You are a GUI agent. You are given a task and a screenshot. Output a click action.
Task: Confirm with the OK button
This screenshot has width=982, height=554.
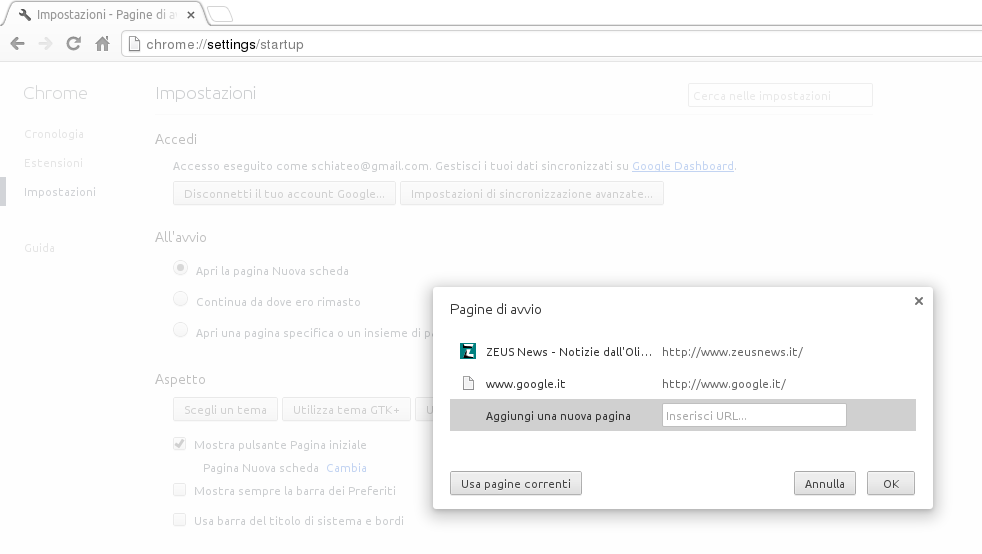click(x=891, y=483)
